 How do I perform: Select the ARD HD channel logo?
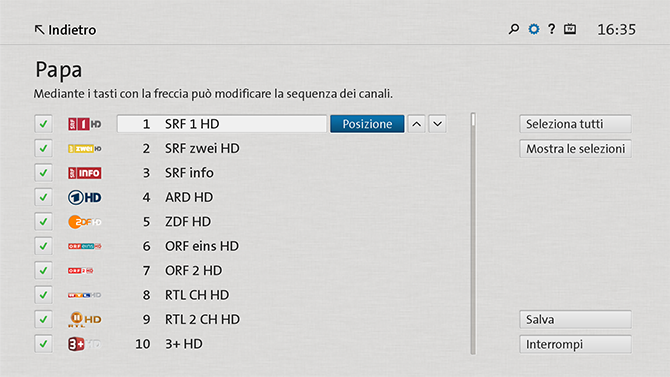tap(85, 197)
